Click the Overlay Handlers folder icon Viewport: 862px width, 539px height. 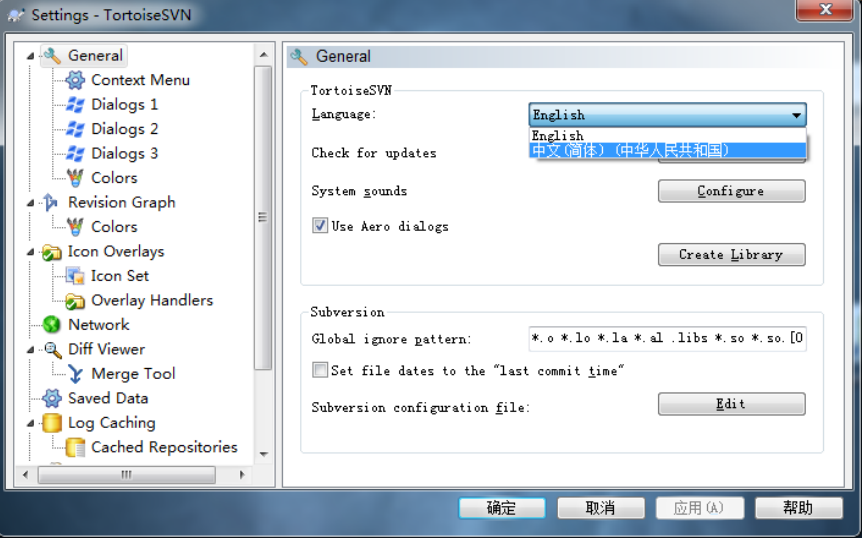[75, 300]
